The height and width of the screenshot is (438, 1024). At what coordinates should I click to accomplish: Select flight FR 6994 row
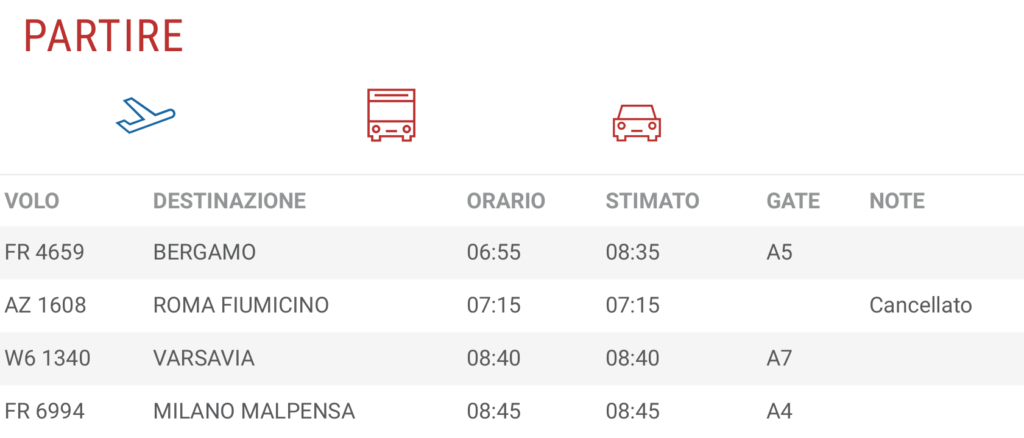point(512,411)
